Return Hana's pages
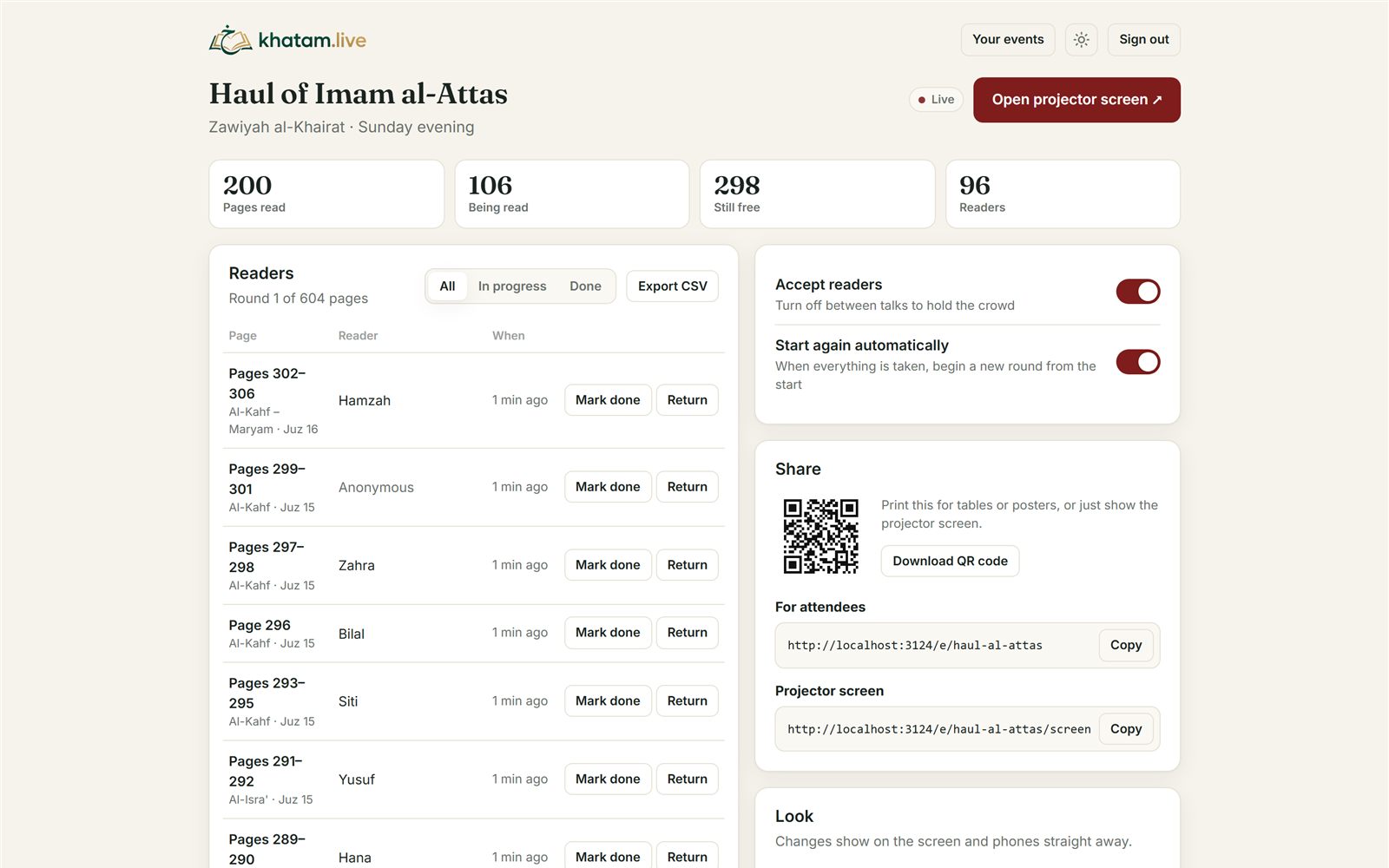This screenshot has width=1389, height=868. 687,856
